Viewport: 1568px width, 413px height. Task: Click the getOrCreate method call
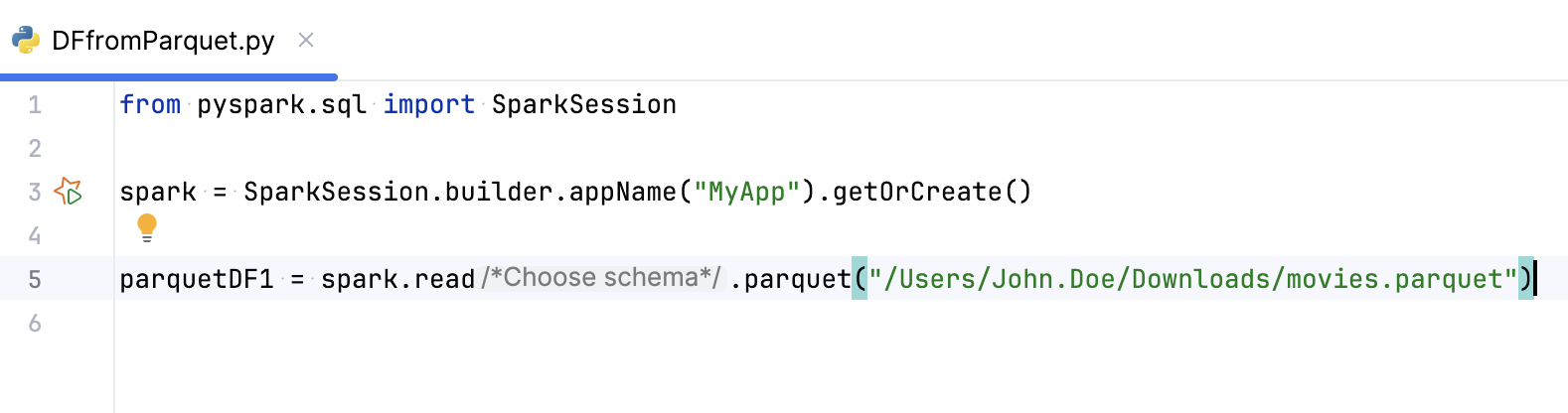pos(916,192)
